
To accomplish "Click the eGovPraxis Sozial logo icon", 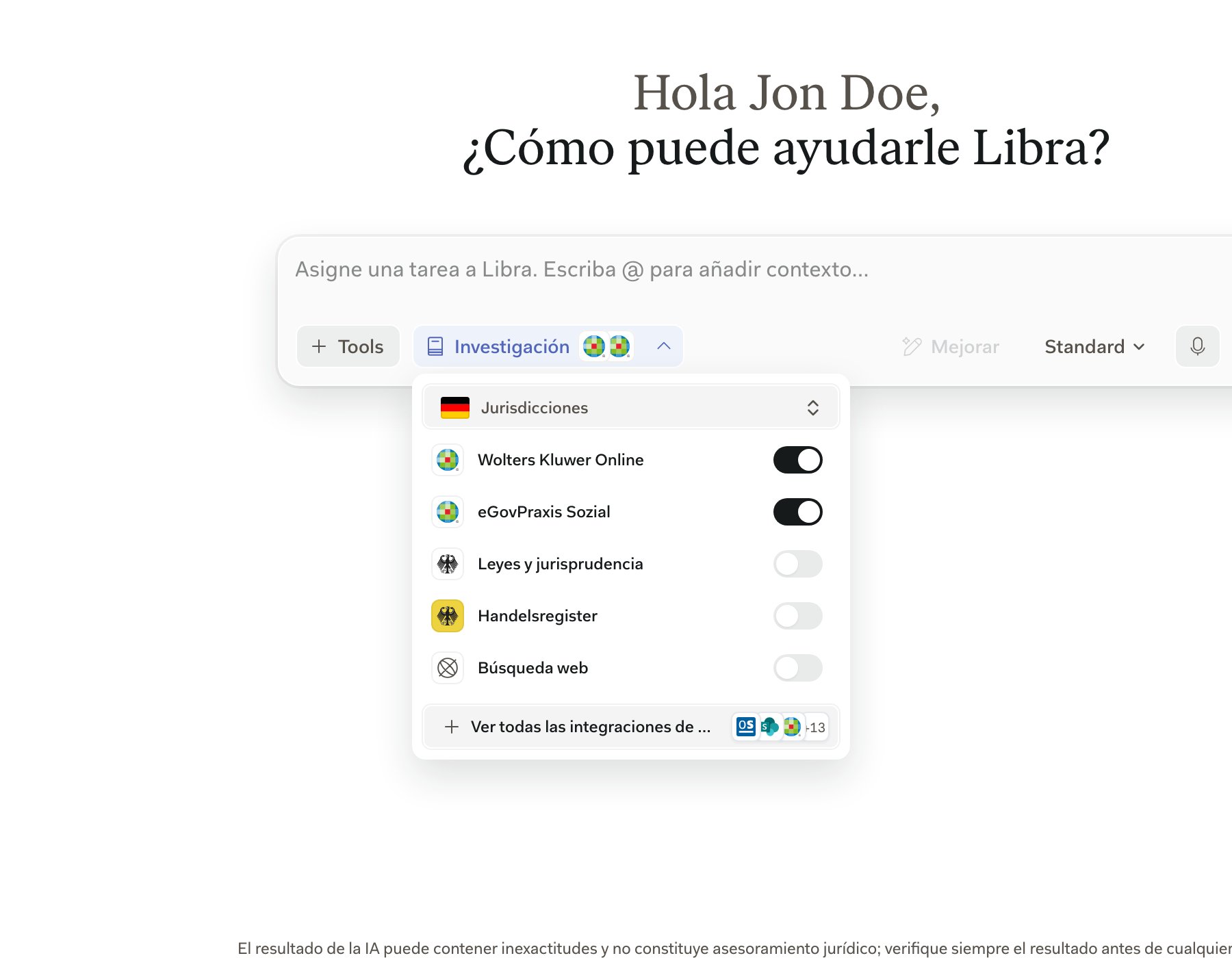I will click(x=448, y=512).
